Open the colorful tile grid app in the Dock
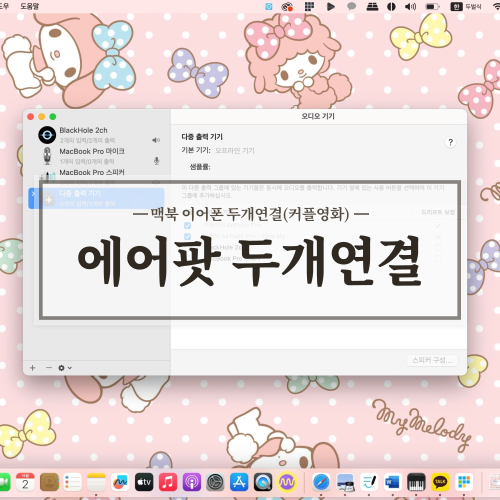 pyautogui.click(x=464, y=482)
